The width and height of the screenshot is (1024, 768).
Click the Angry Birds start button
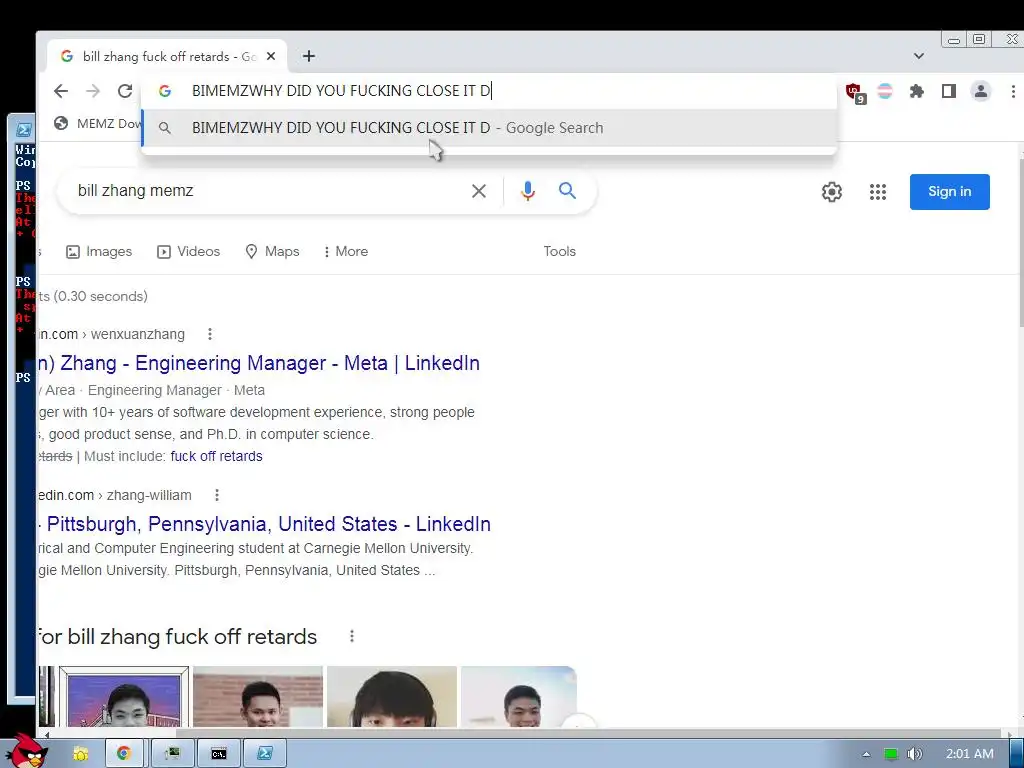[x=27, y=750]
